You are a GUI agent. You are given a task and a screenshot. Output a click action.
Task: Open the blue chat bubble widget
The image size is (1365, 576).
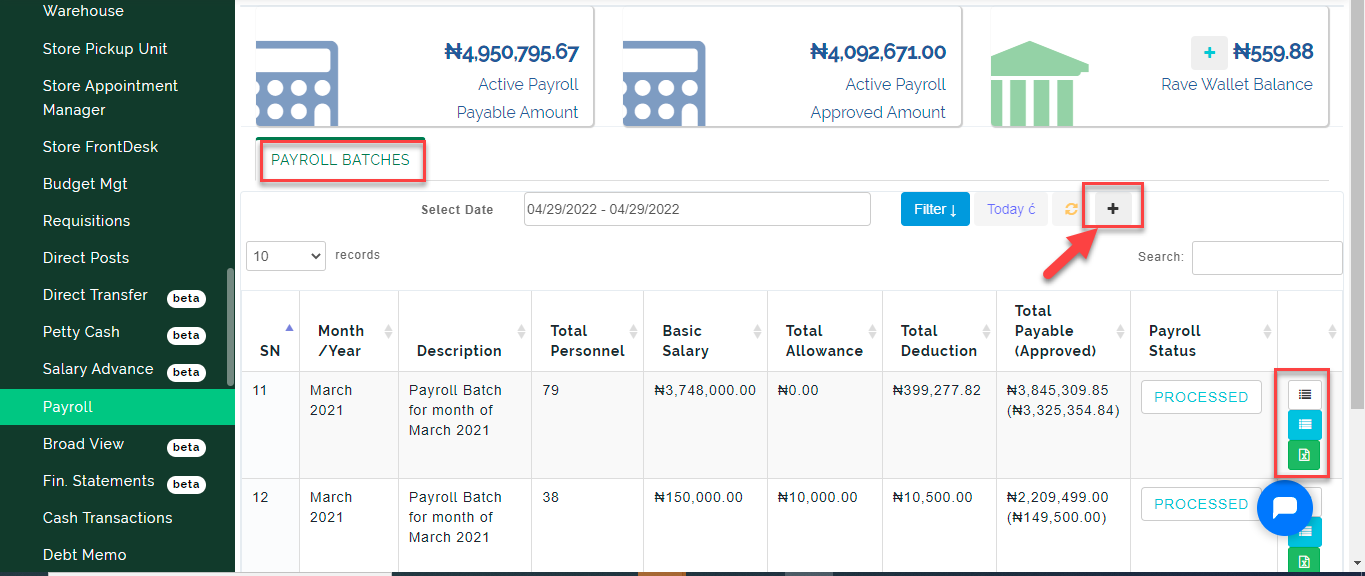(1284, 507)
